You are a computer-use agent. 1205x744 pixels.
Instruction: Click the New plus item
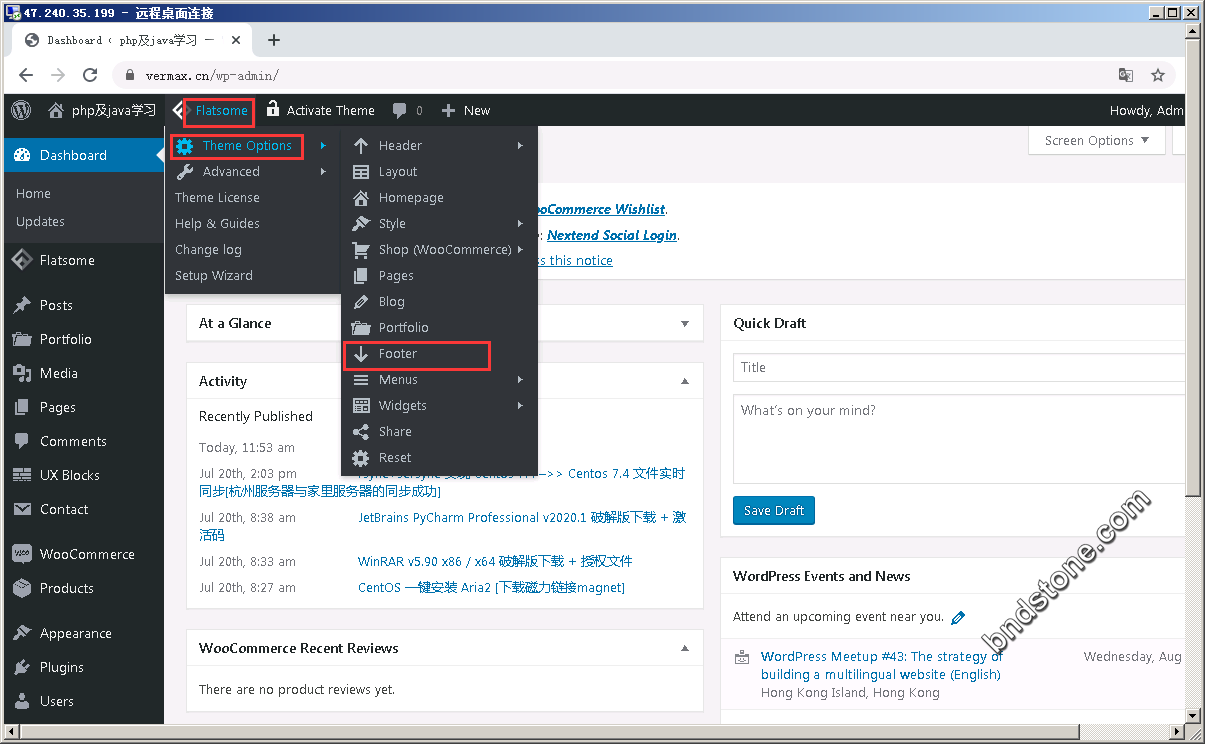[x=466, y=110]
